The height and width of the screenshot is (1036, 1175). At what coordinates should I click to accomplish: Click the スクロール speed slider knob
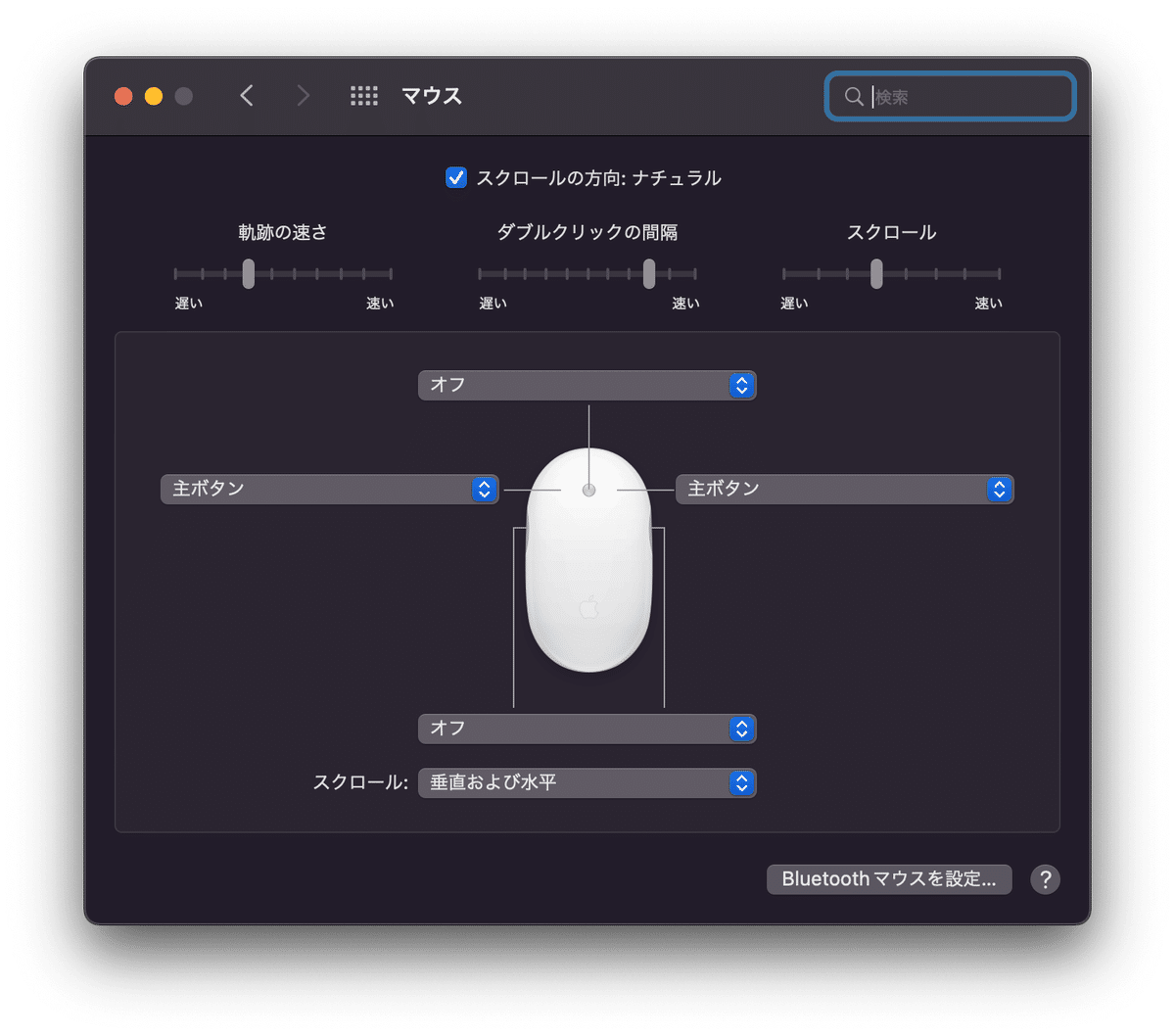876,274
